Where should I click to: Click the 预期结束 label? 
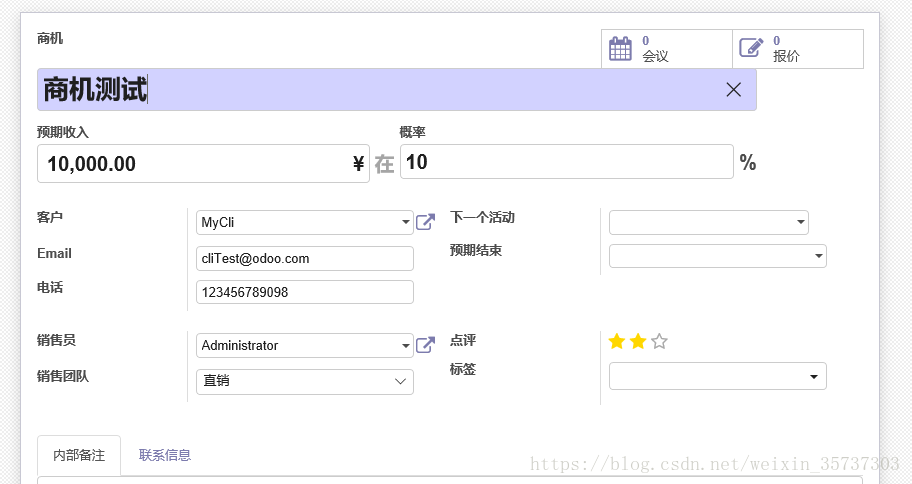pos(476,250)
